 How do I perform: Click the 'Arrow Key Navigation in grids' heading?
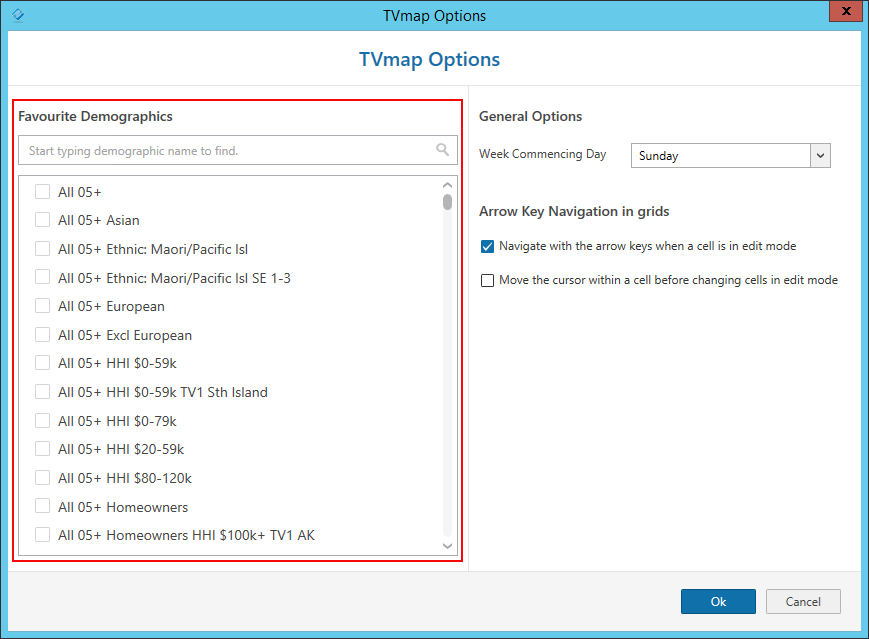[574, 212]
